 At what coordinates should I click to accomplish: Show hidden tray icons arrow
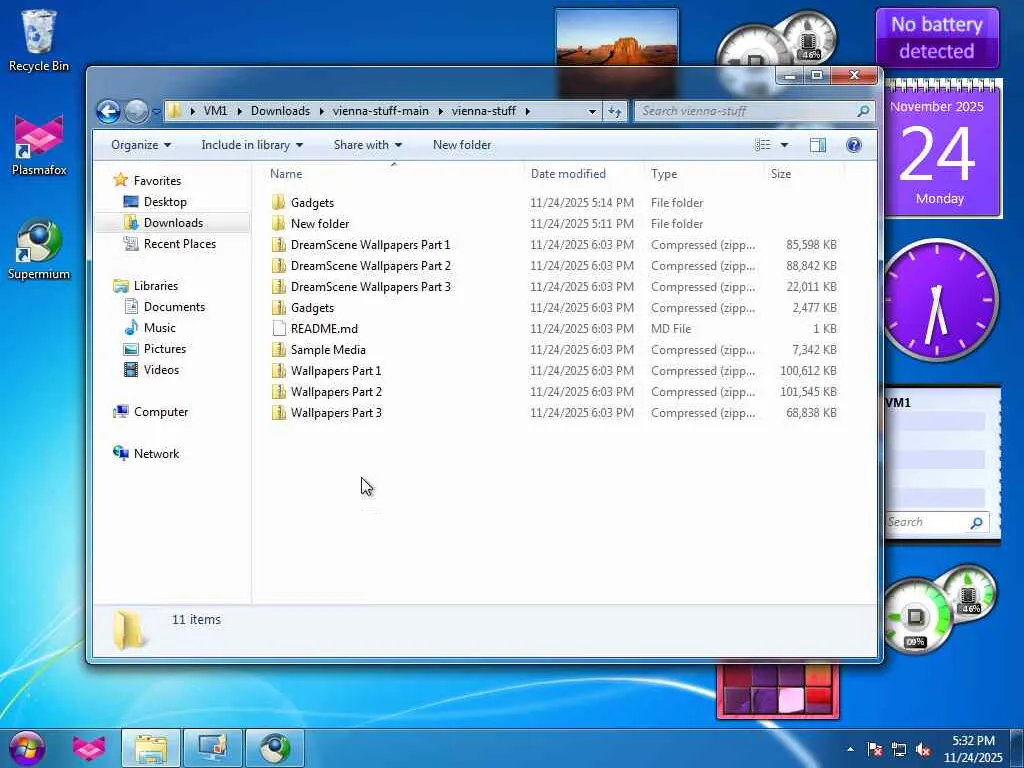pos(850,749)
